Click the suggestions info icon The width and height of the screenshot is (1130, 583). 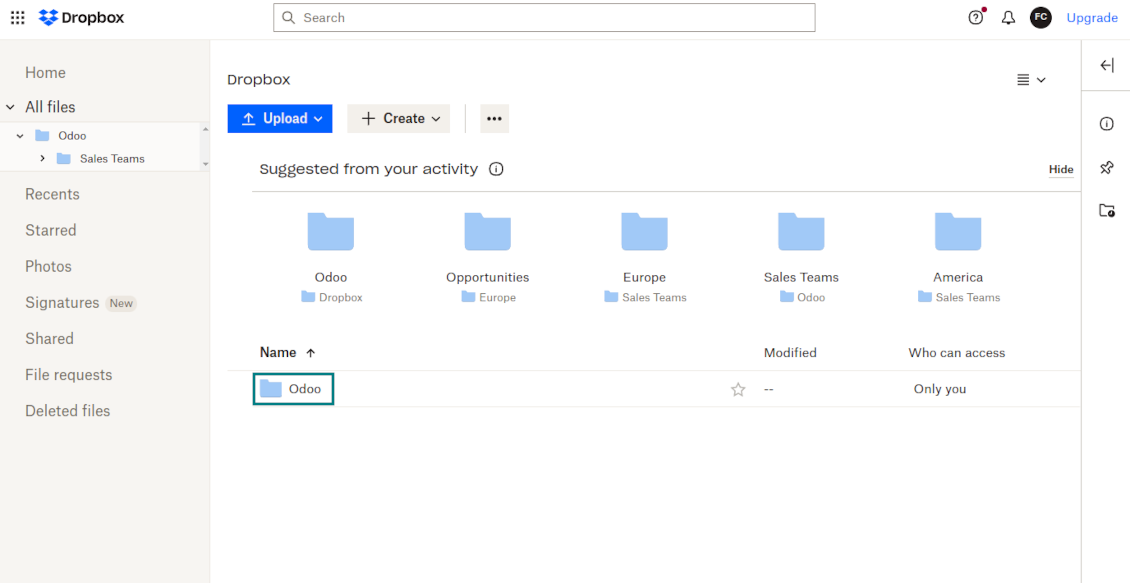pyautogui.click(x=496, y=169)
